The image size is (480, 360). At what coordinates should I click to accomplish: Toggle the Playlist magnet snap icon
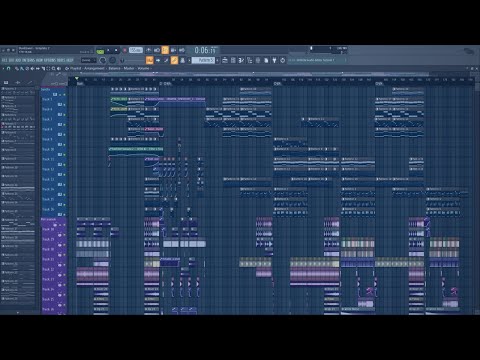(x=9, y=69)
